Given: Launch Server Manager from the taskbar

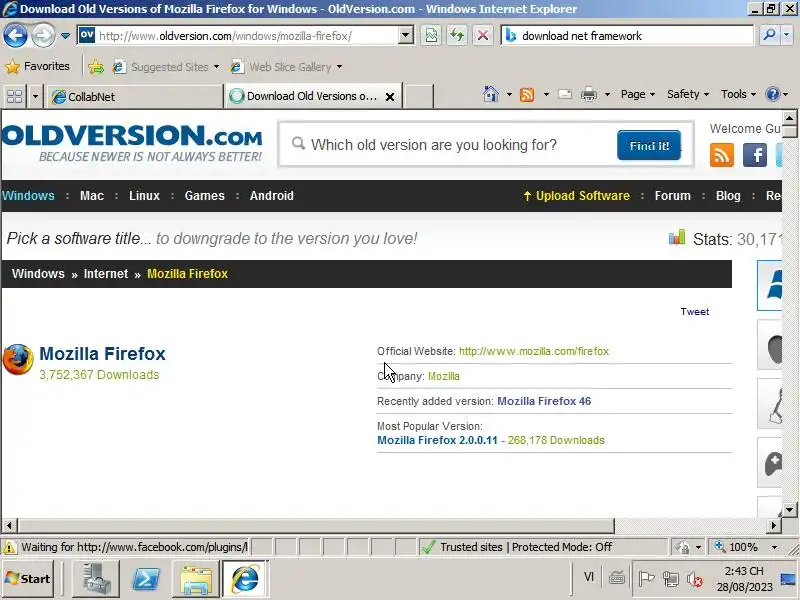Looking at the screenshot, I should tap(96, 579).
